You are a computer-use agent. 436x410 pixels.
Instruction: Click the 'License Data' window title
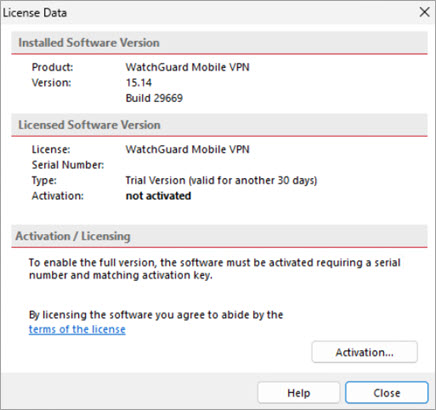pyautogui.click(x=35, y=13)
